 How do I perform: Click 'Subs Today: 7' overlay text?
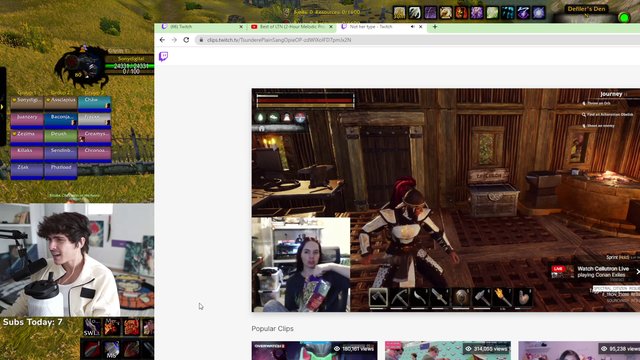pos(33,322)
